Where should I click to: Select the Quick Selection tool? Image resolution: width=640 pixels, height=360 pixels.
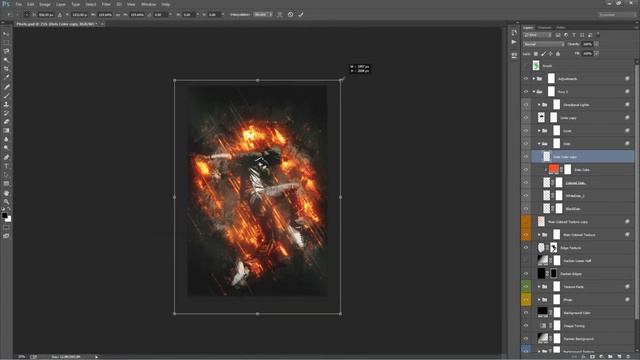click(6, 60)
